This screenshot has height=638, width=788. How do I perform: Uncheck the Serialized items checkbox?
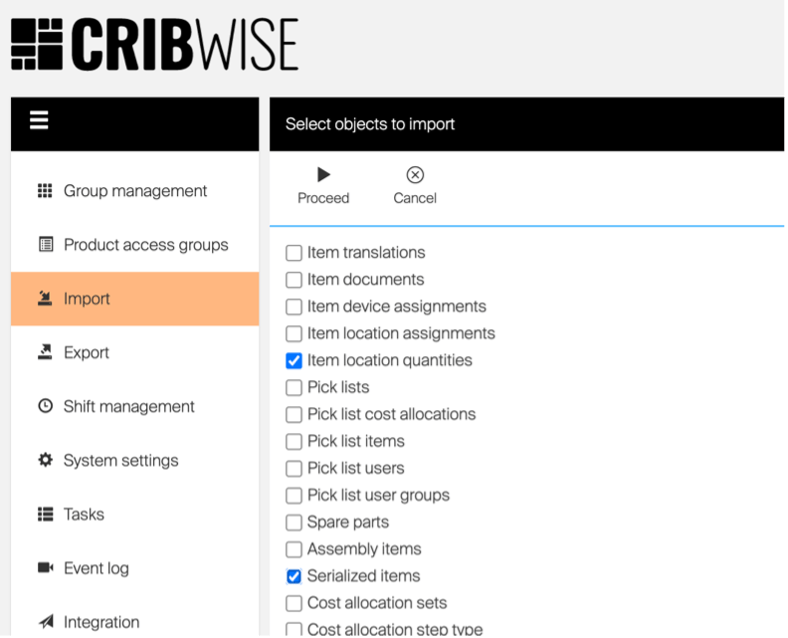point(294,577)
